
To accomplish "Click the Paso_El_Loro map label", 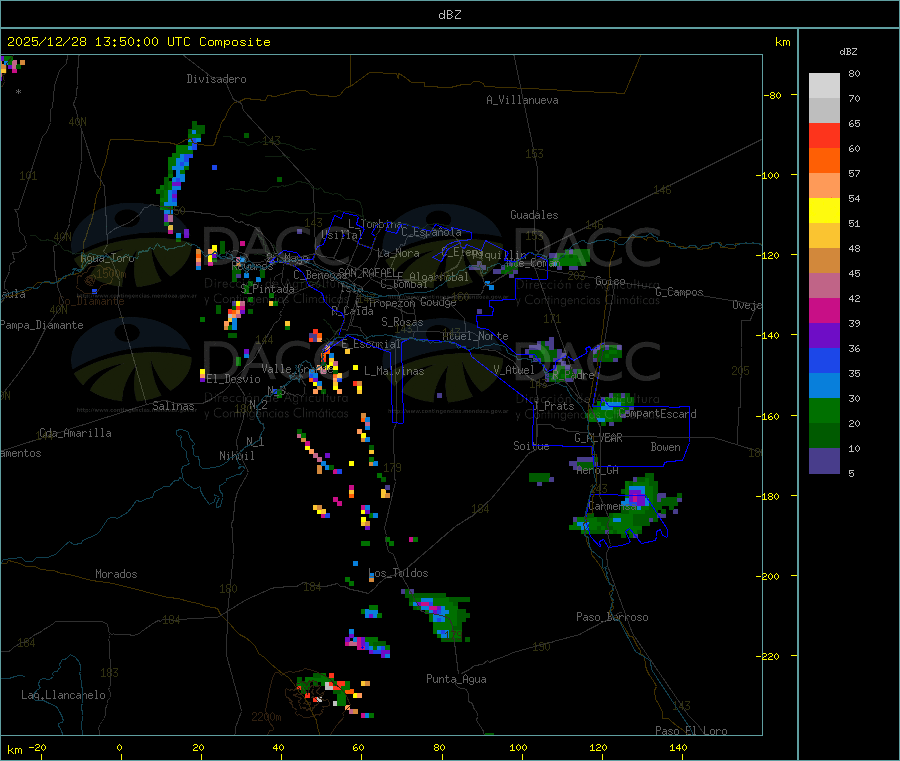I will point(692,731).
